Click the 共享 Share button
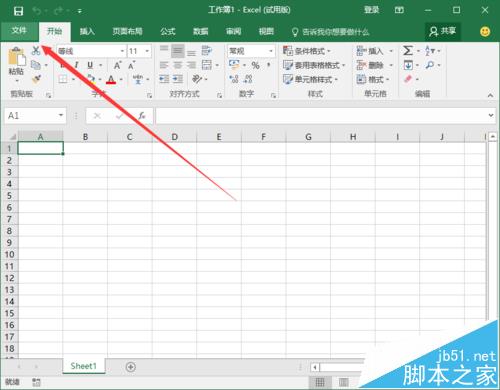Image resolution: width=500 pixels, height=390 pixels. click(x=443, y=31)
